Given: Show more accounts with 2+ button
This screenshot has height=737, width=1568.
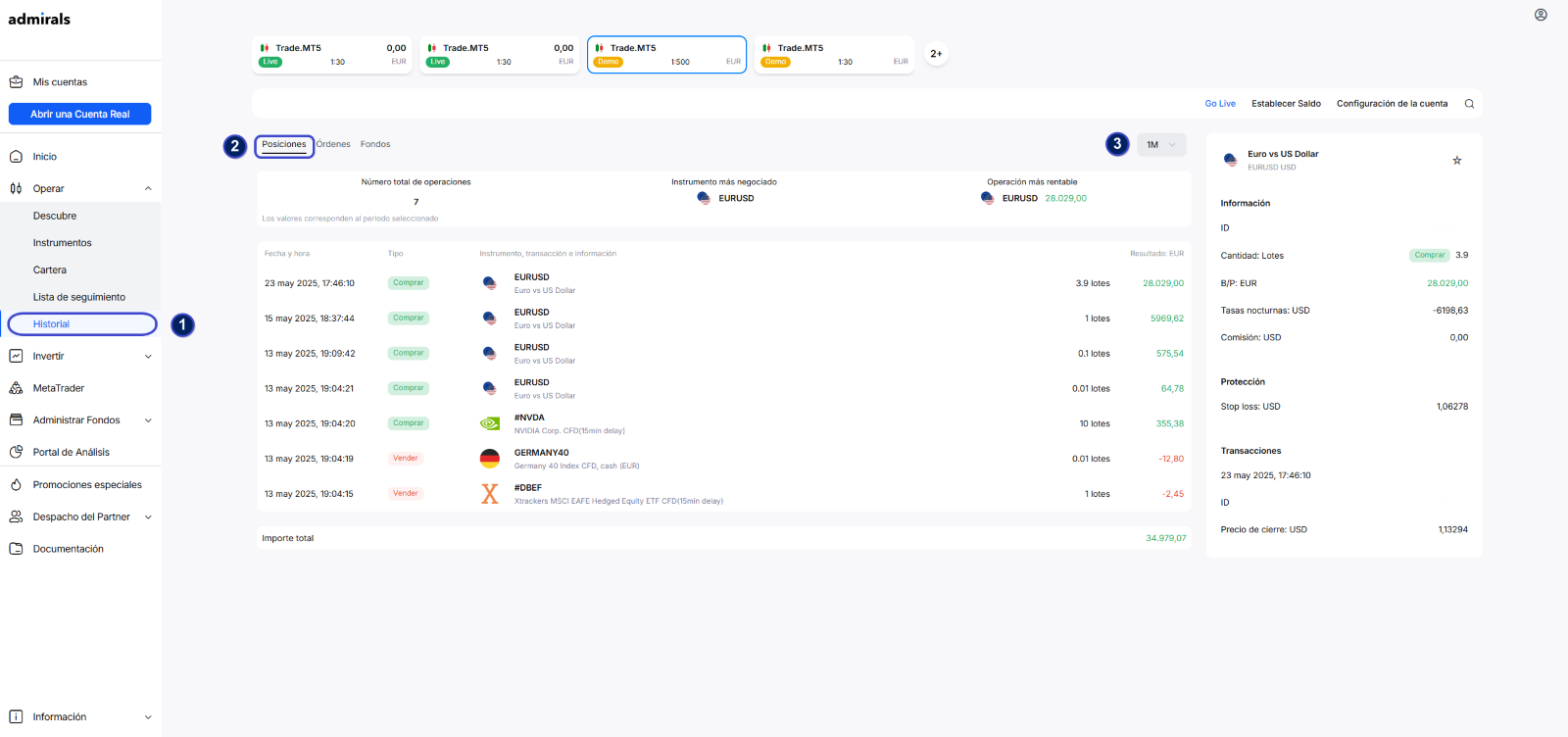Looking at the screenshot, I should click(x=936, y=54).
